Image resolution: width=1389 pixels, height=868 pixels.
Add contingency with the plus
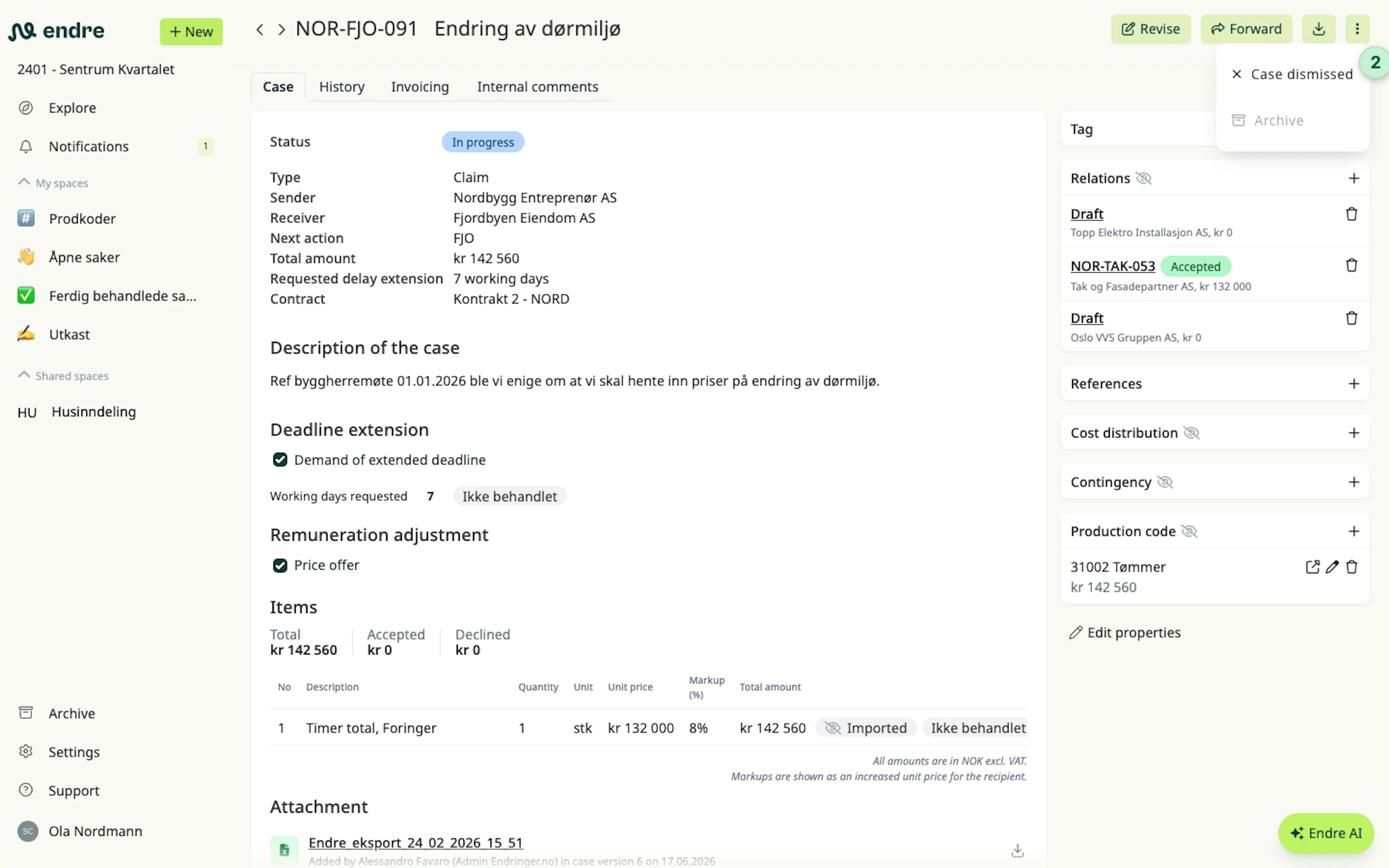click(x=1354, y=482)
